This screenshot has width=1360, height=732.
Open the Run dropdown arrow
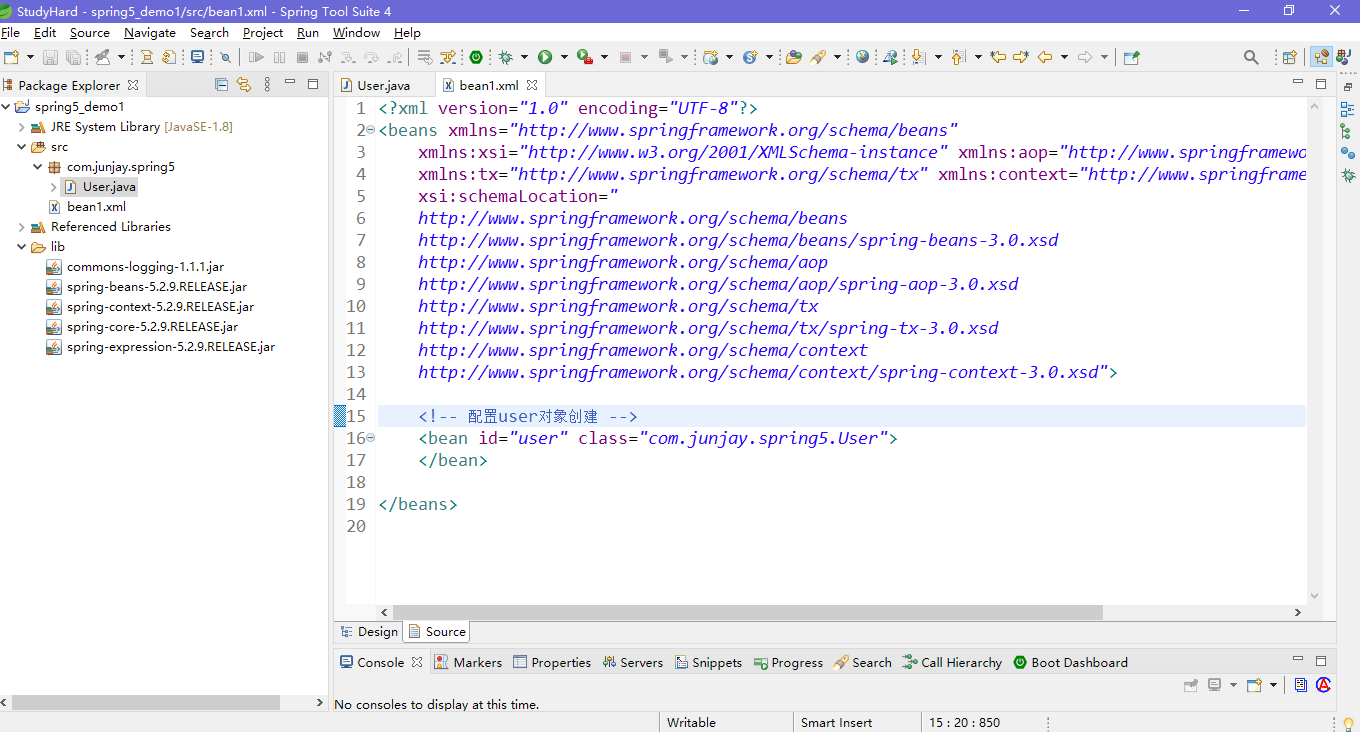pos(564,57)
